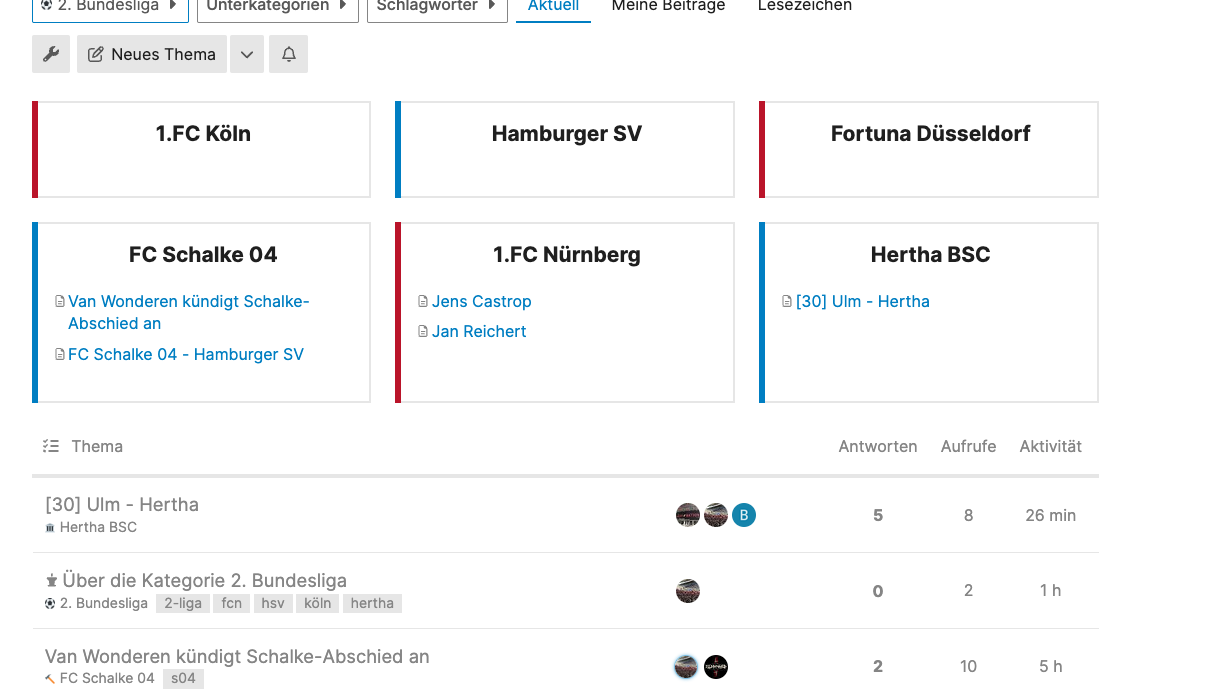Click the first avatar in the Van Wonderen row
The image size is (1230, 698).
[686, 666]
